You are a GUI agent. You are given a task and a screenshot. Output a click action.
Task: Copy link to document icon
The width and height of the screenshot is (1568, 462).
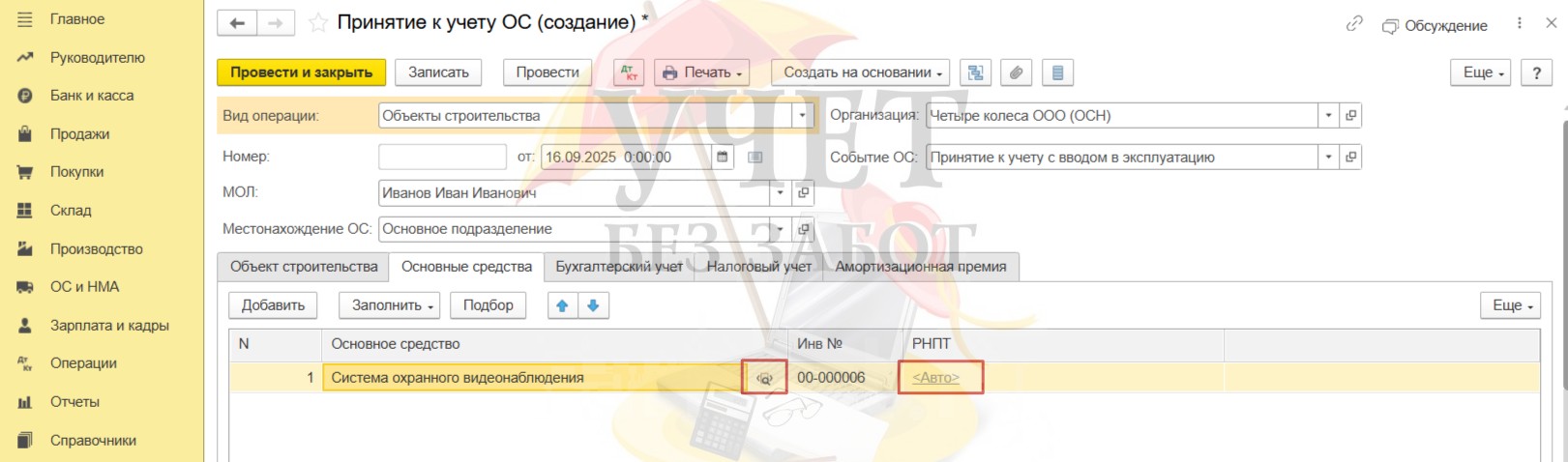(x=1354, y=24)
